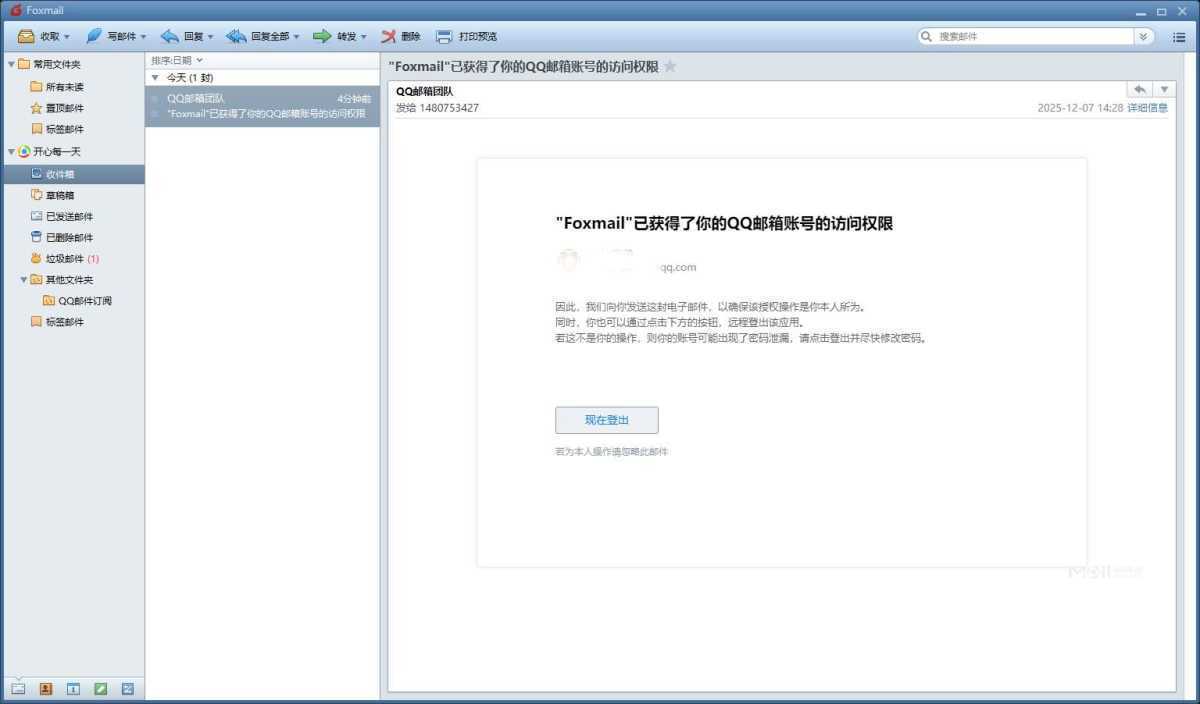
Task: Toggle the reply direction arrow in mail header
Action: 1138,89
